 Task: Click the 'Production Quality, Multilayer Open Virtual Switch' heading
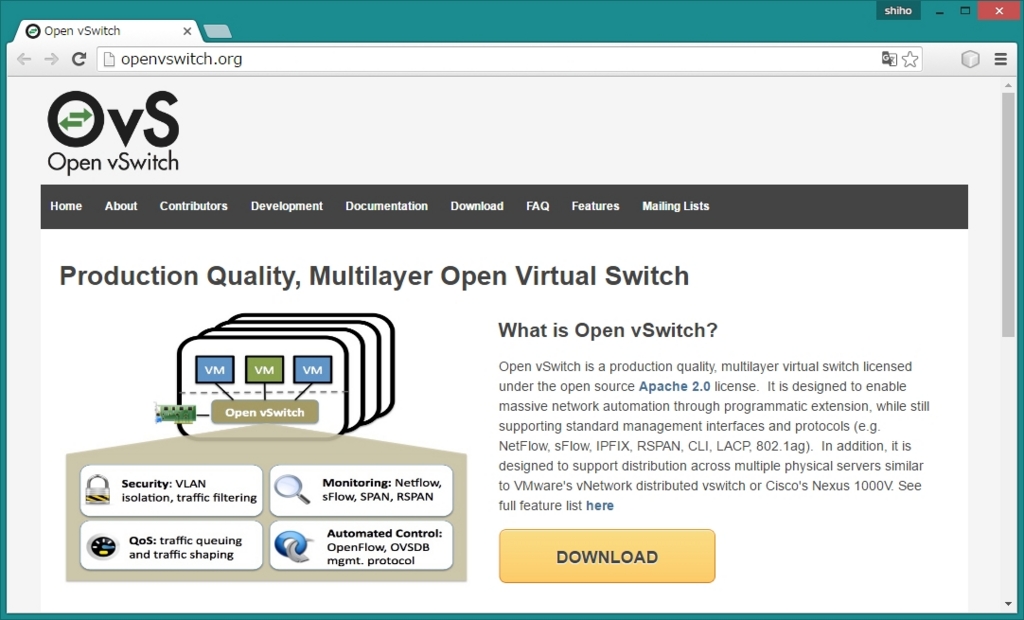pyautogui.click(x=374, y=276)
